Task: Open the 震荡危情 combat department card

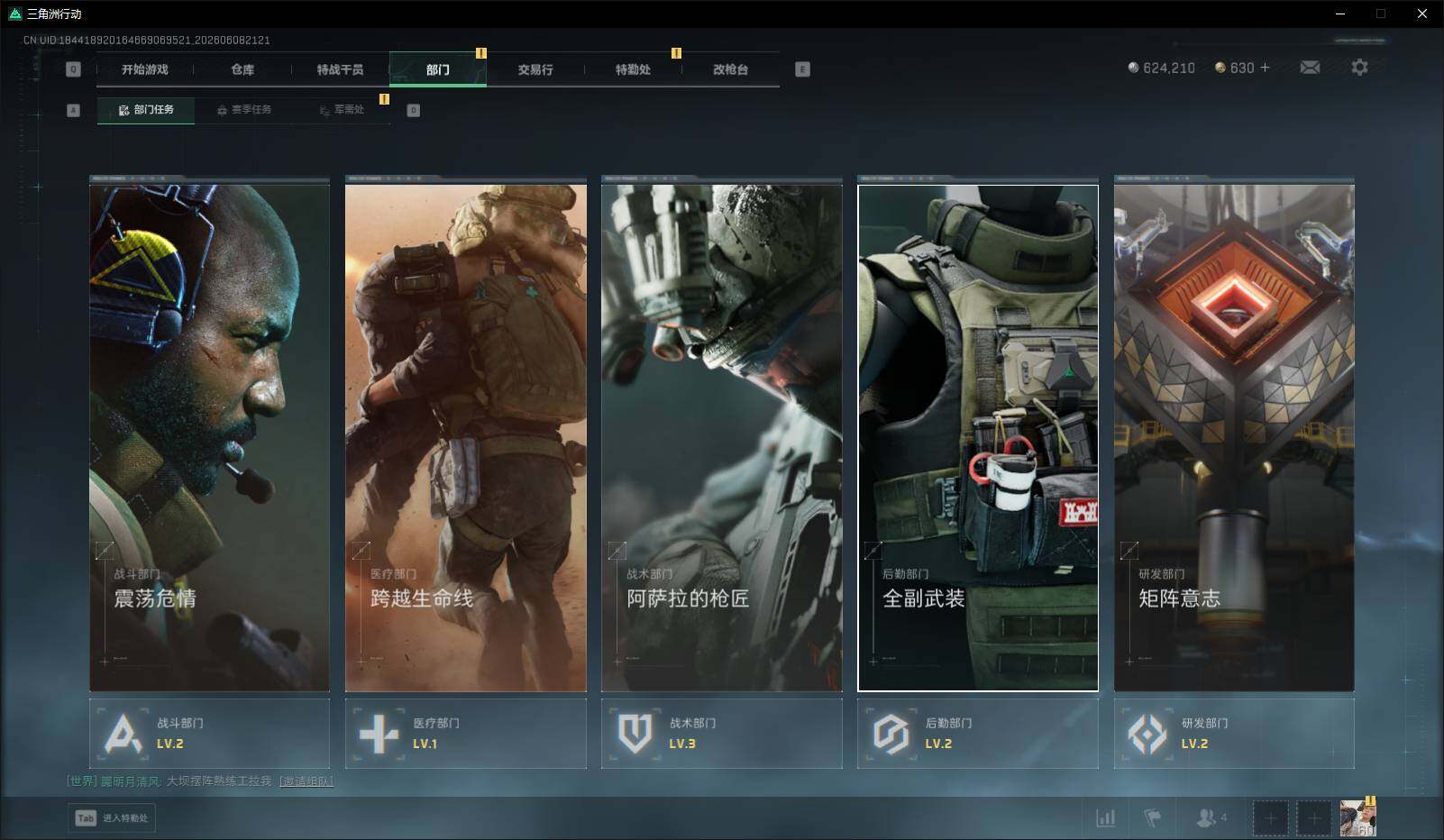Action: 209,437
